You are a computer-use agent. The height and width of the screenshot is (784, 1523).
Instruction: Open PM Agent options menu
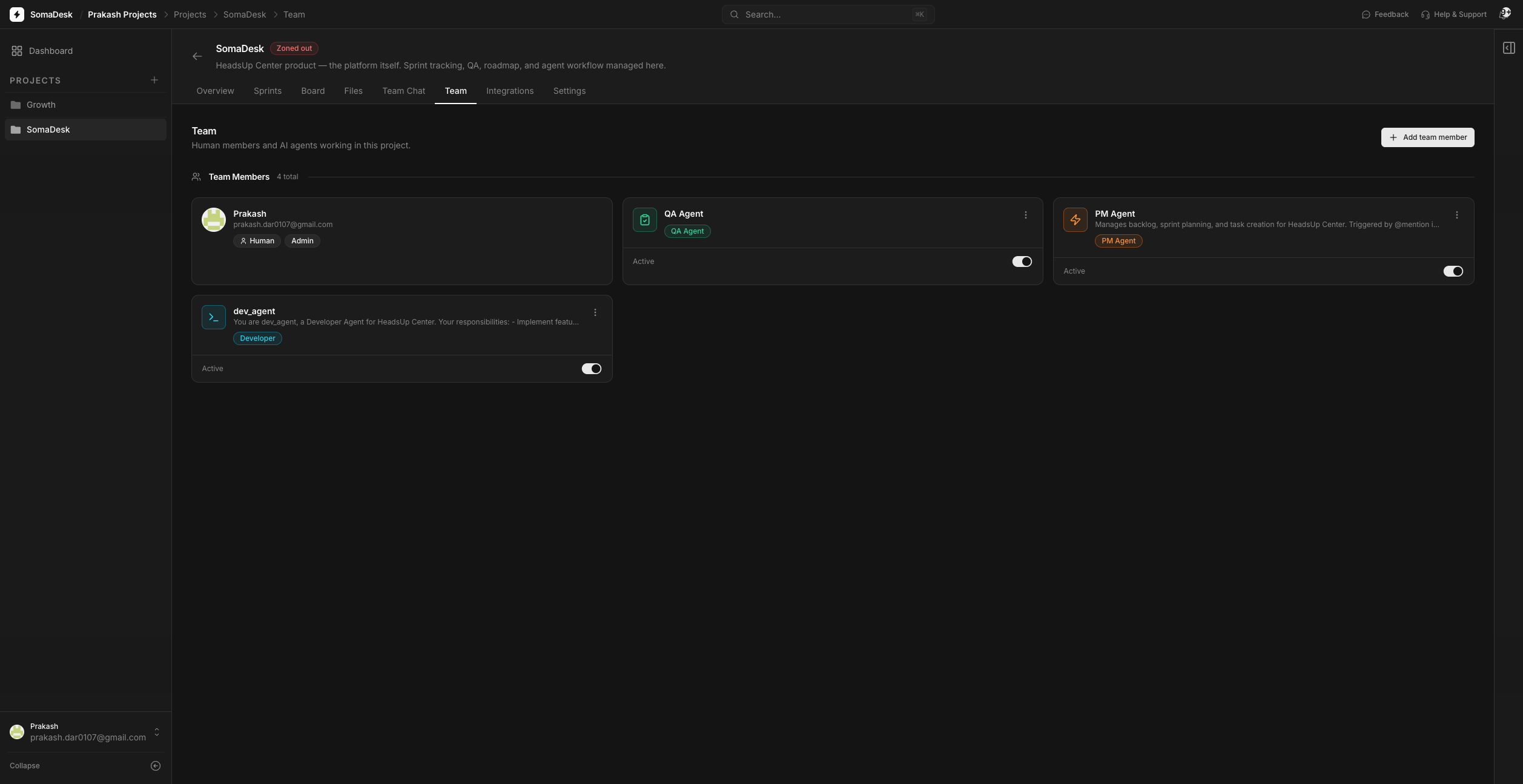(1456, 215)
